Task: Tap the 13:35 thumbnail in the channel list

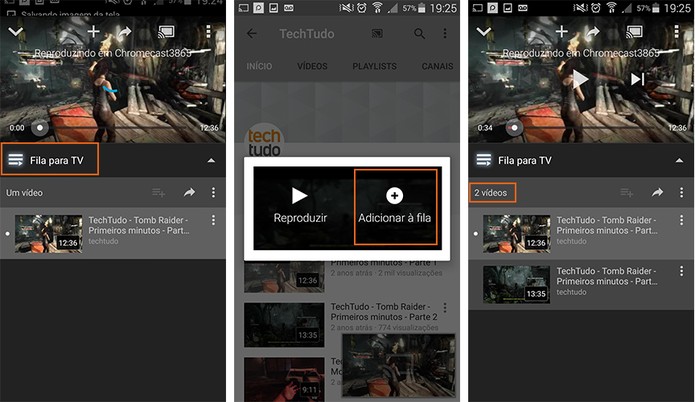Action: tap(284, 325)
